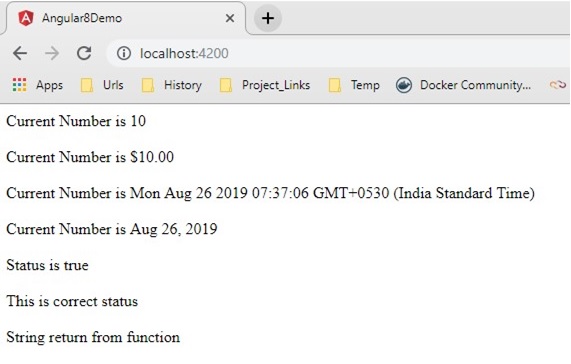Open the Apps grid shortcut
571x364 pixels.
(x=38, y=85)
